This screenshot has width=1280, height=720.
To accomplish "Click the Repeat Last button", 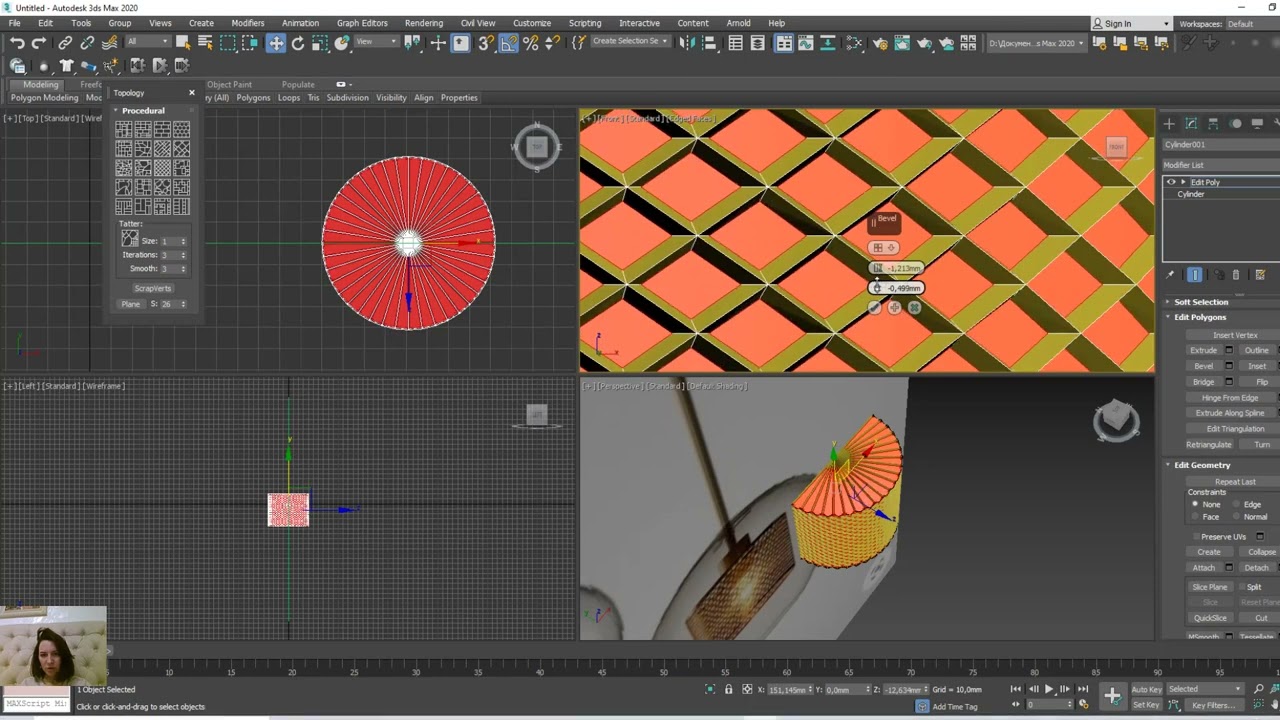I will tap(1235, 482).
